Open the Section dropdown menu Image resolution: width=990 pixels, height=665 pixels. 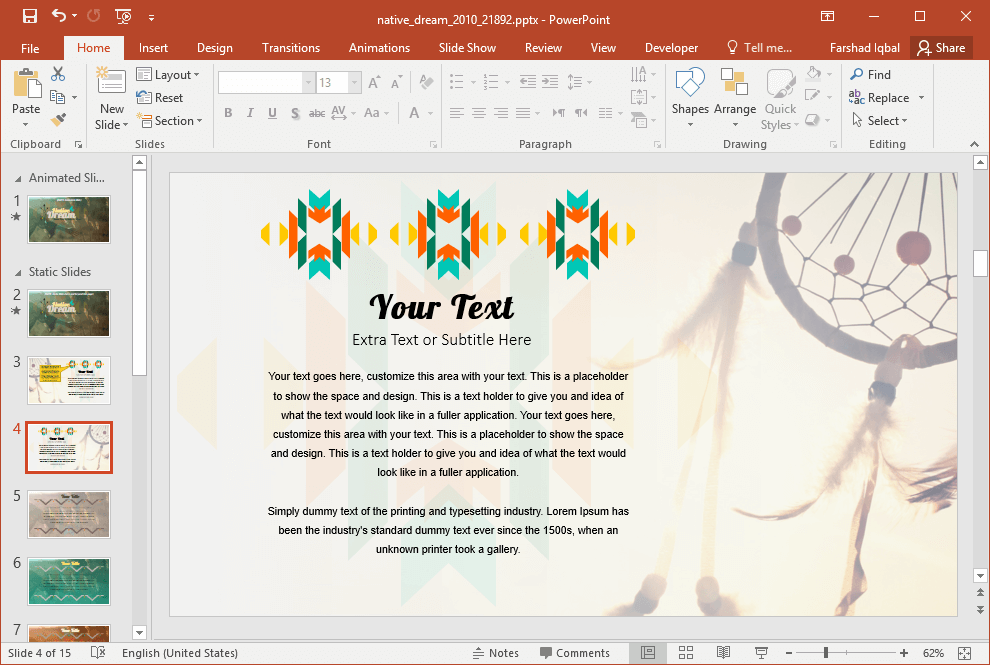[x=168, y=121]
